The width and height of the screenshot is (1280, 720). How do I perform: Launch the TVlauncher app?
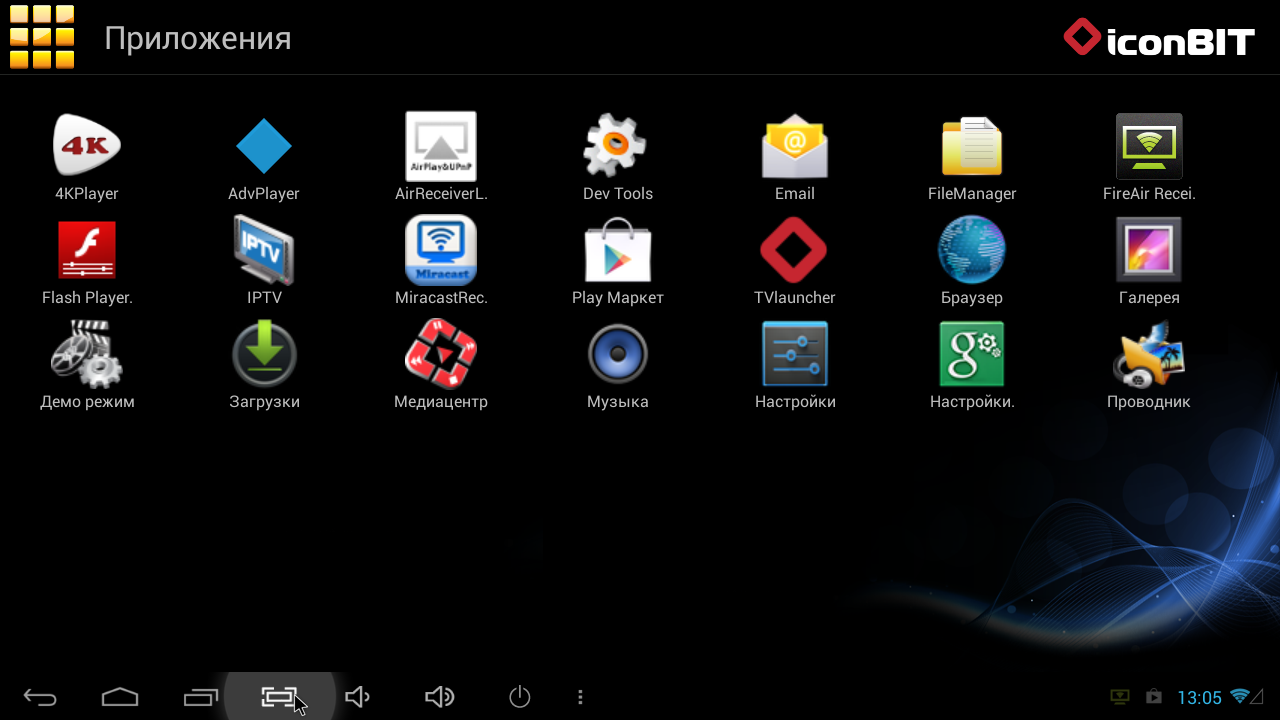click(794, 250)
